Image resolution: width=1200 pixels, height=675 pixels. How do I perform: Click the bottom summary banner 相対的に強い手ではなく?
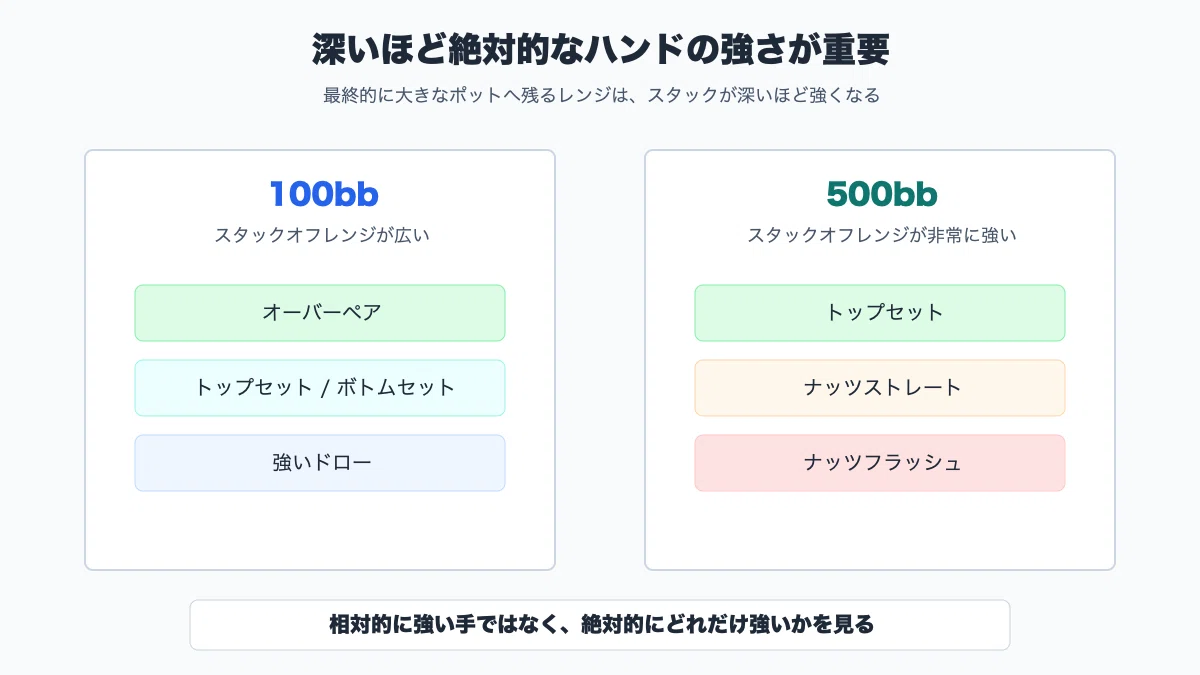point(600,625)
